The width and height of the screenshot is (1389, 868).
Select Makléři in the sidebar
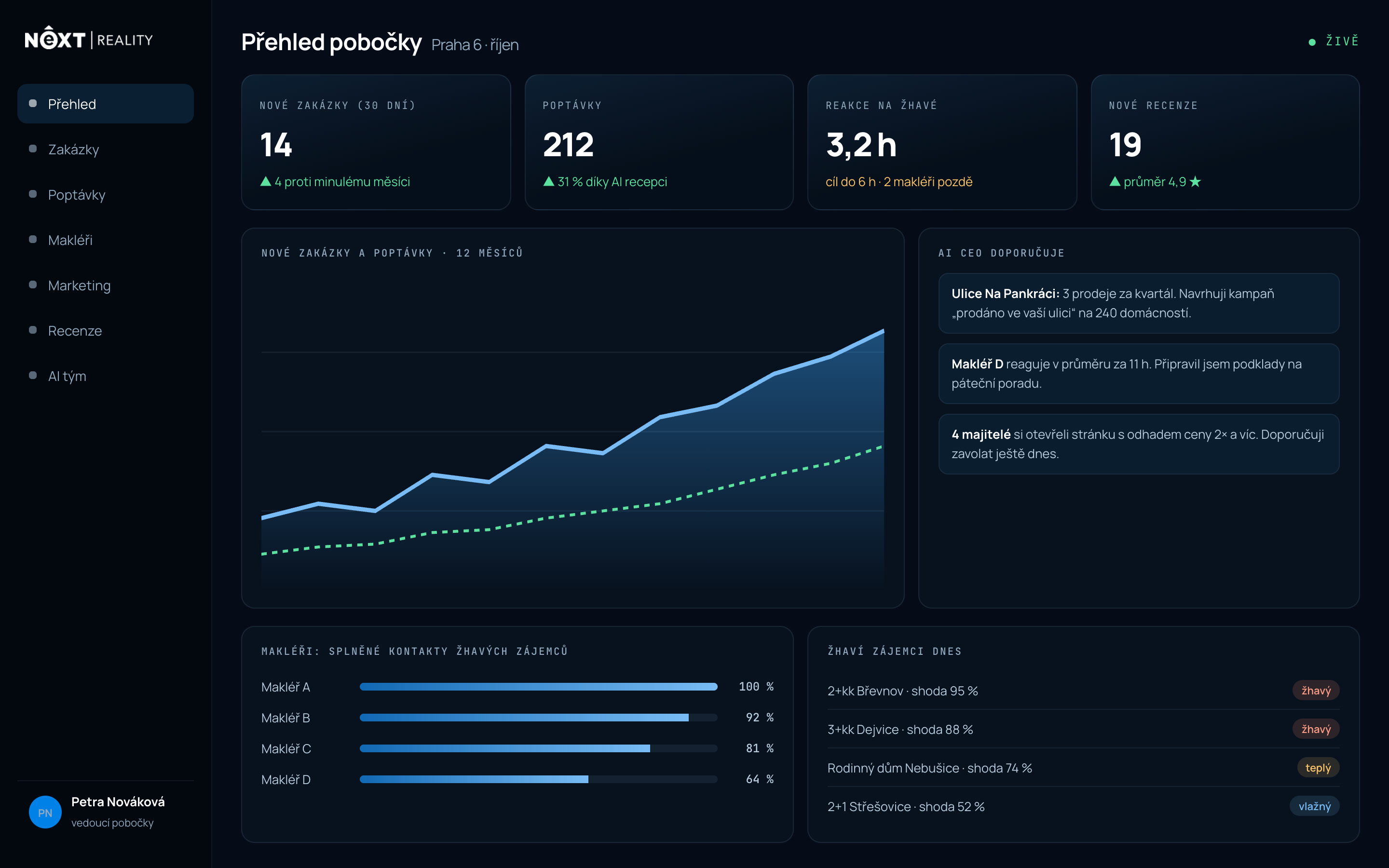[x=106, y=240]
